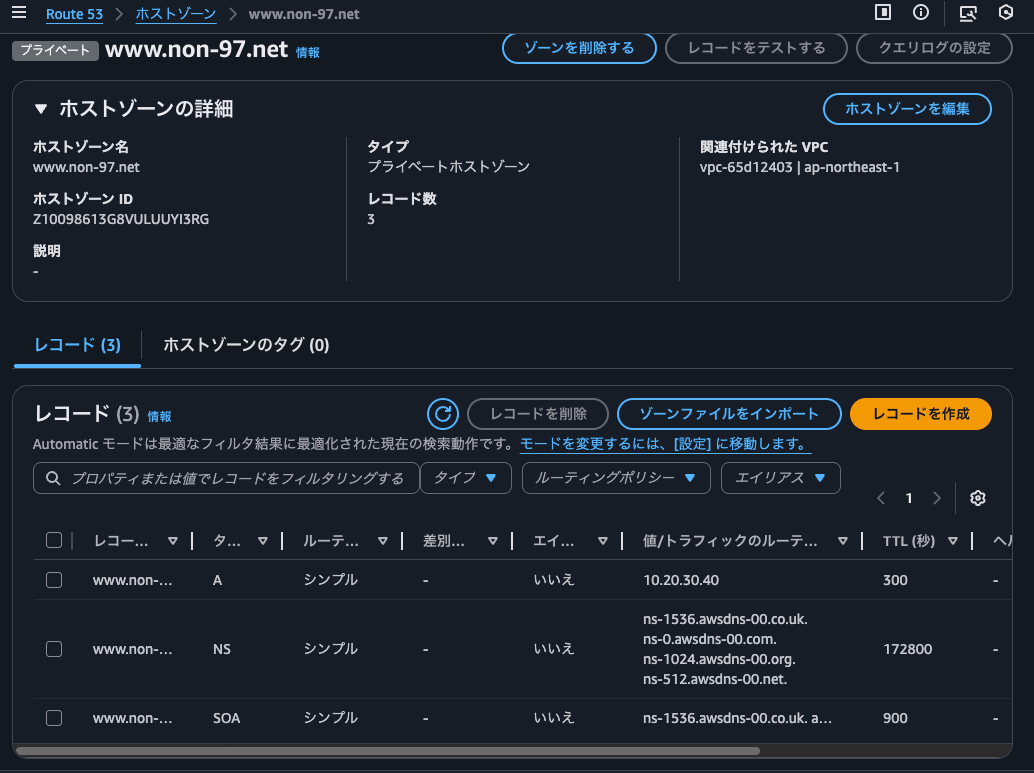Open the Route 53 breadcrumb link
Screen dimensions: 1034x773
coord(74,14)
